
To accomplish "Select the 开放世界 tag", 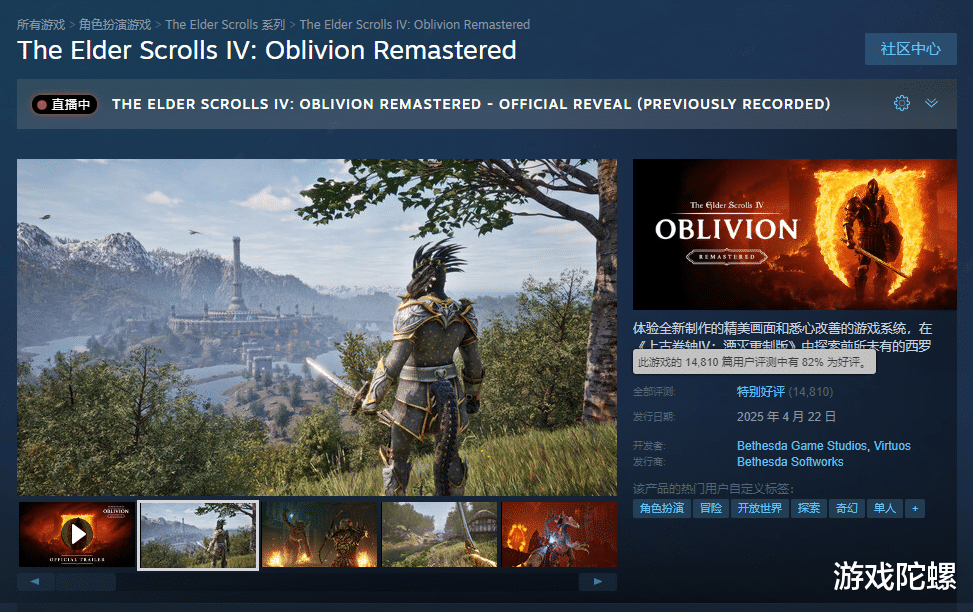I will click(x=760, y=508).
